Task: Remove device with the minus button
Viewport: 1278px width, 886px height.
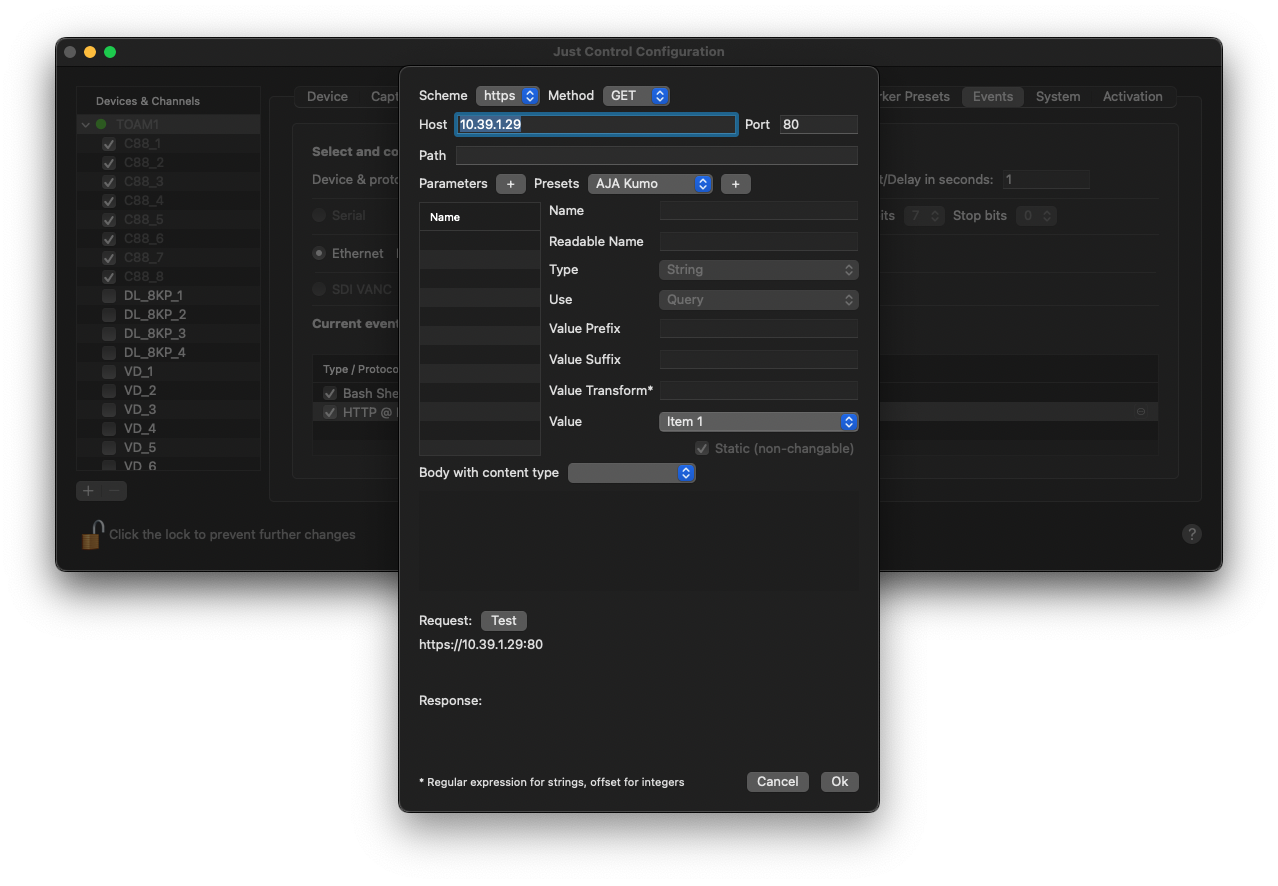Action: 115,490
